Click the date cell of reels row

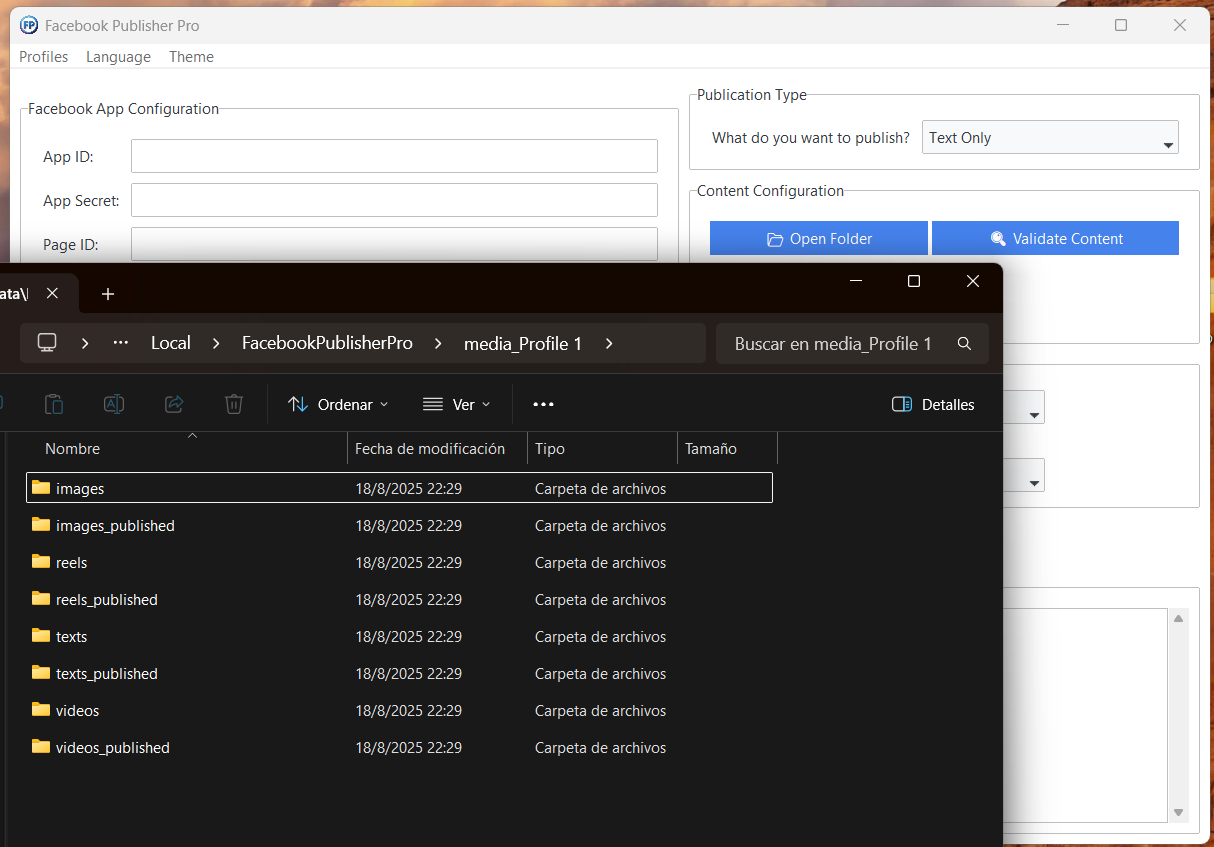click(408, 563)
